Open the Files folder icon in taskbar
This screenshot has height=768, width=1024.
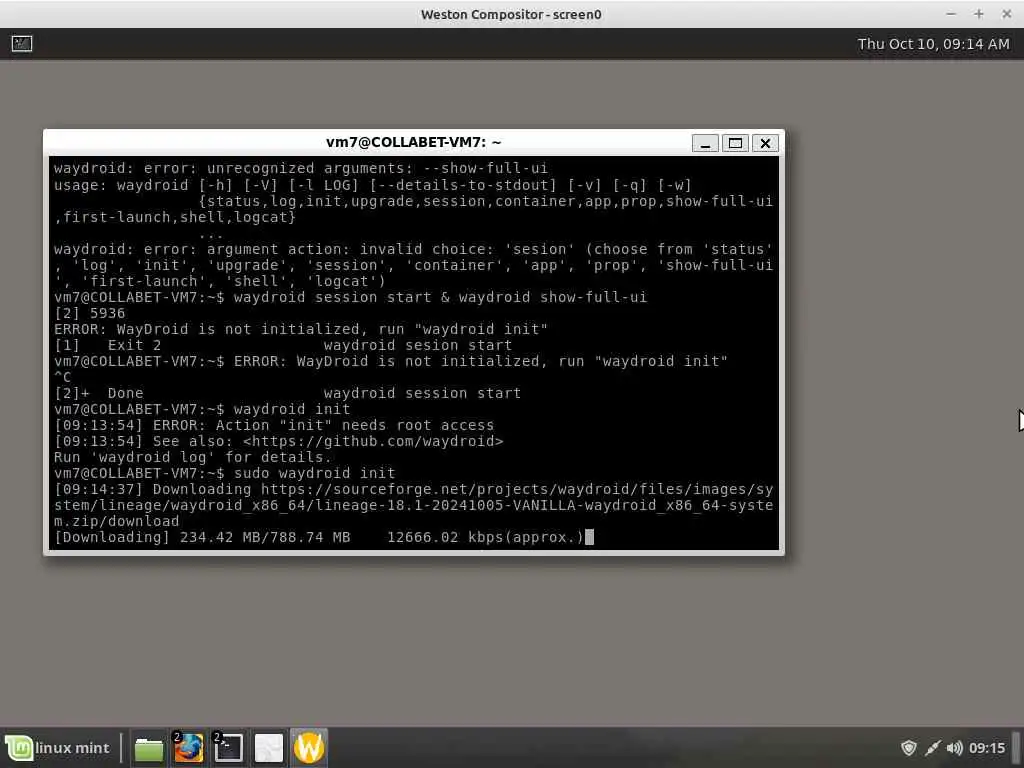point(149,748)
